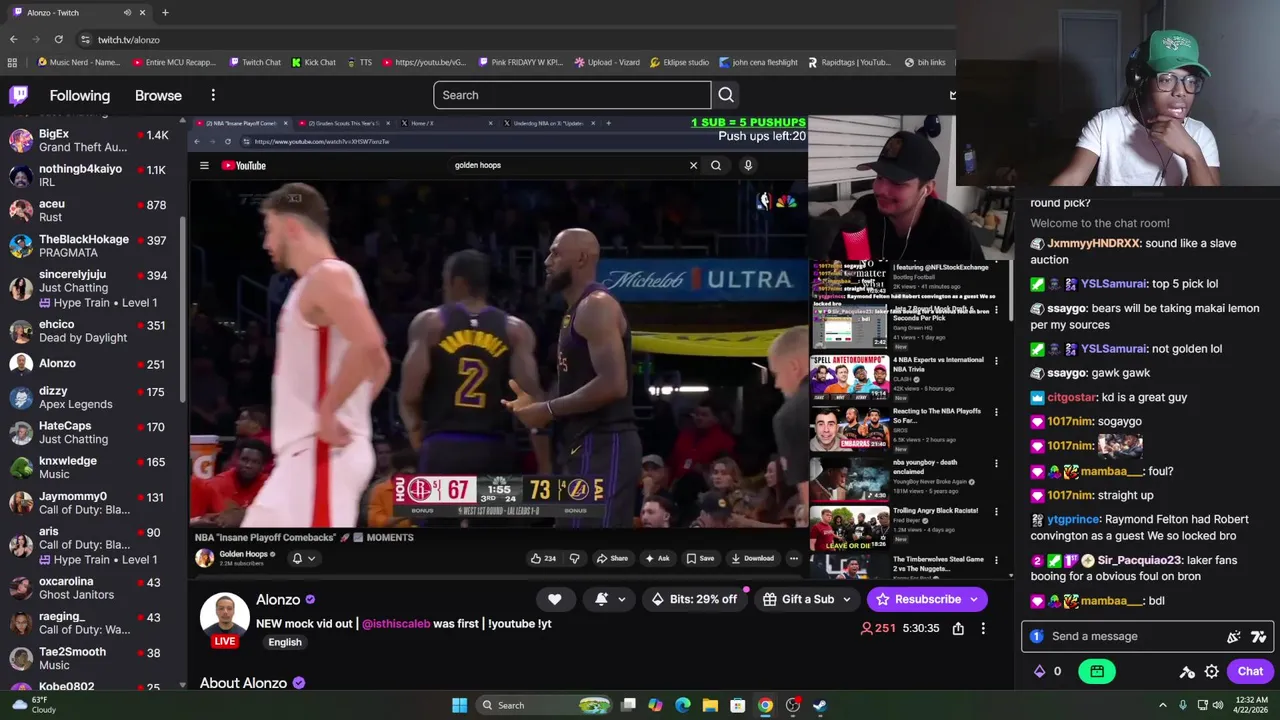
Task: Open the Browse page
Action: (x=158, y=96)
